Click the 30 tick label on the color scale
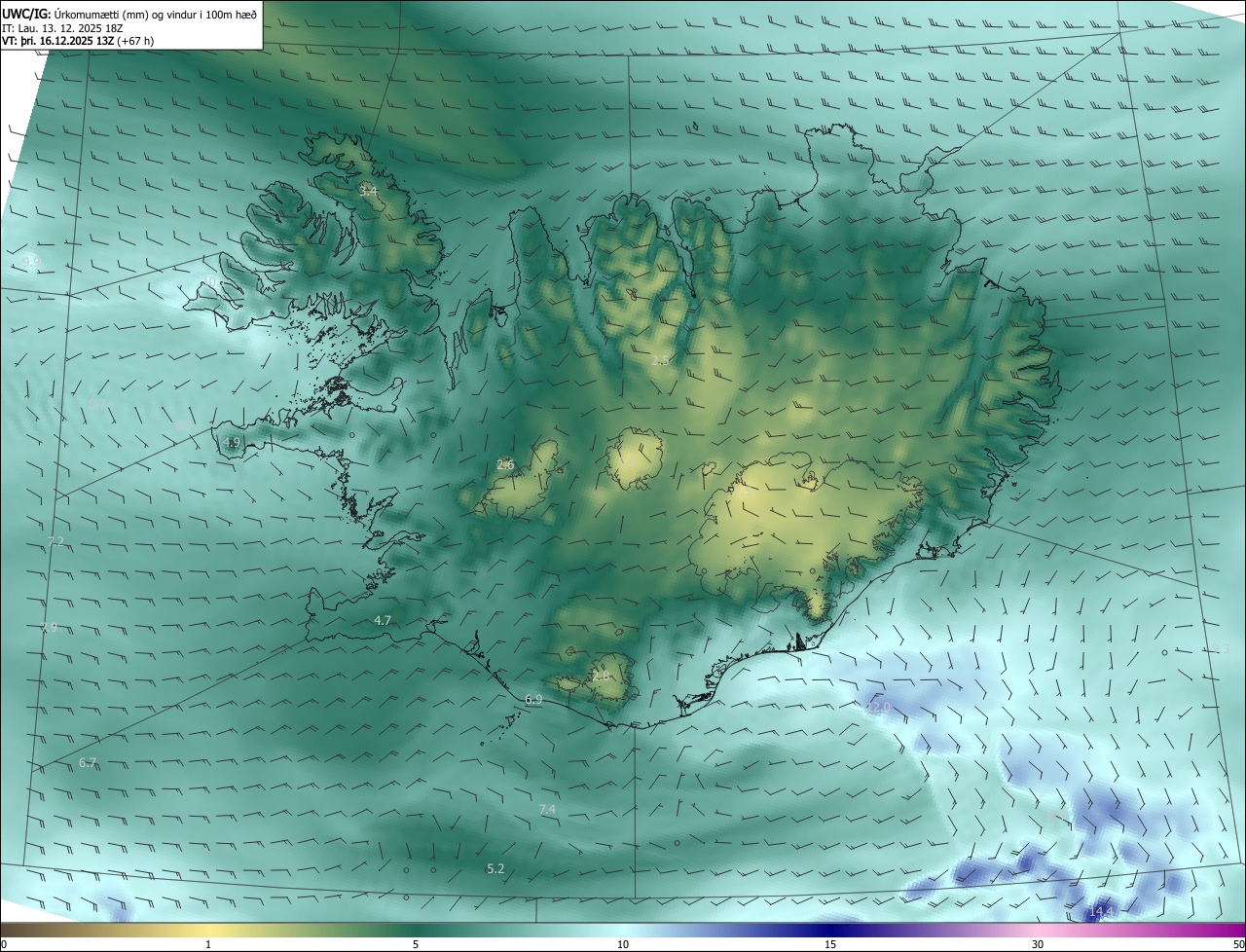The width and height of the screenshot is (1246, 952). [x=1038, y=944]
